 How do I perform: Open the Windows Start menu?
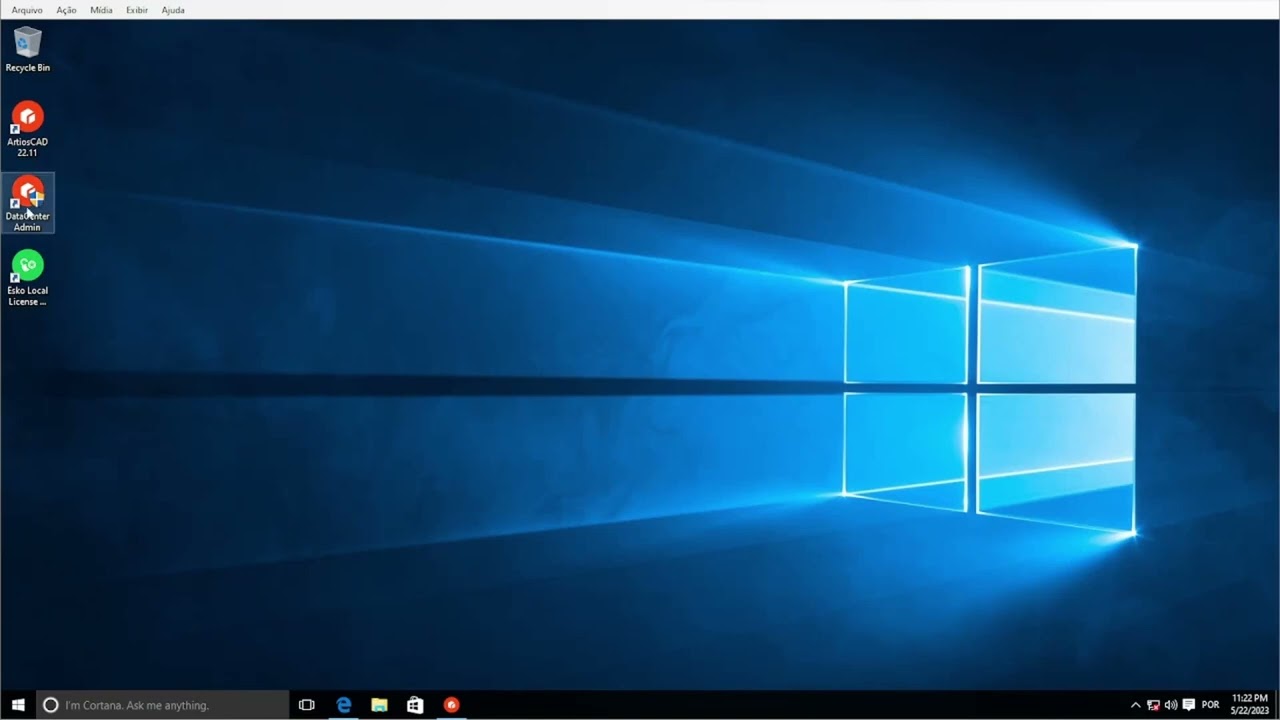click(17, 705)
